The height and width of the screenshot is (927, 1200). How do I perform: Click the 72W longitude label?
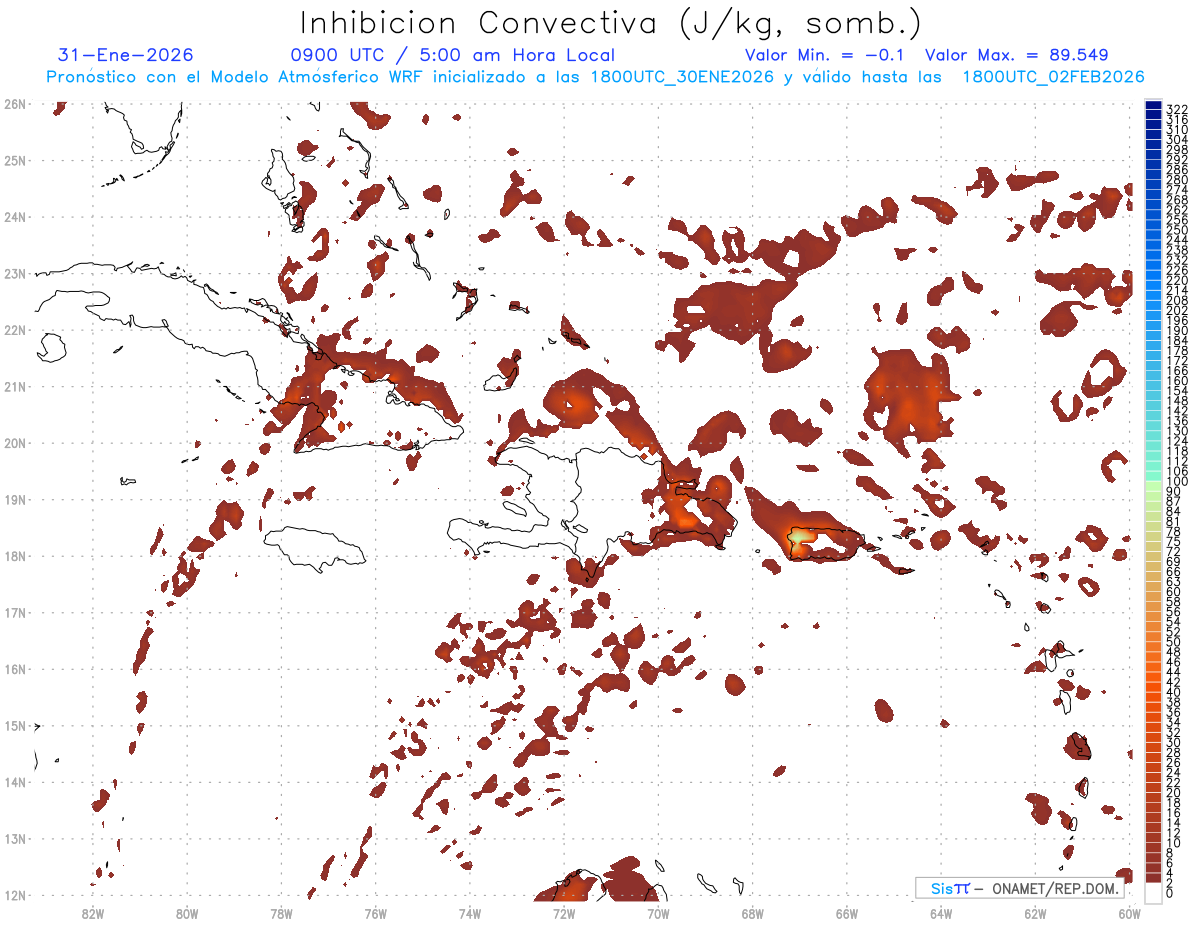point(564,913)
